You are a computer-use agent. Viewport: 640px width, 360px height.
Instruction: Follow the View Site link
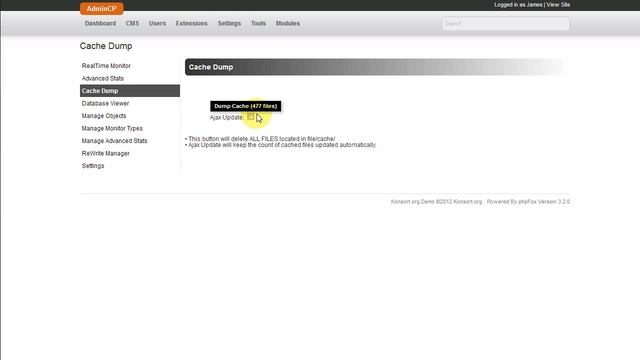[558, 5]
